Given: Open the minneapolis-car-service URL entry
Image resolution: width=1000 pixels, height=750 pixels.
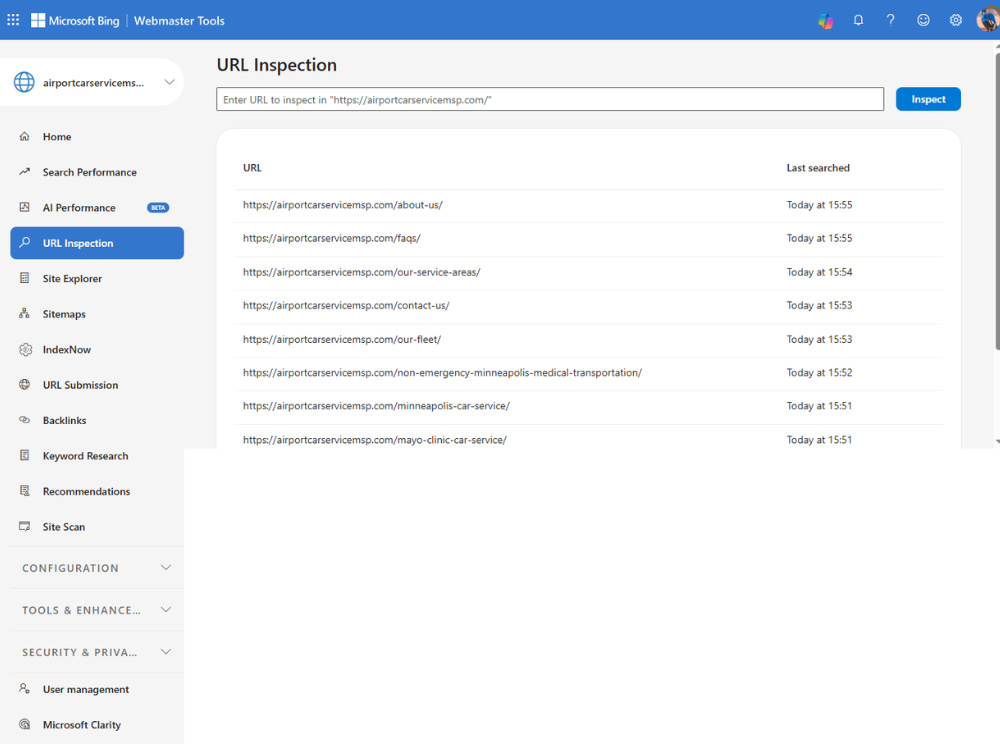Looking at the screenshot, I should (588, 406).
